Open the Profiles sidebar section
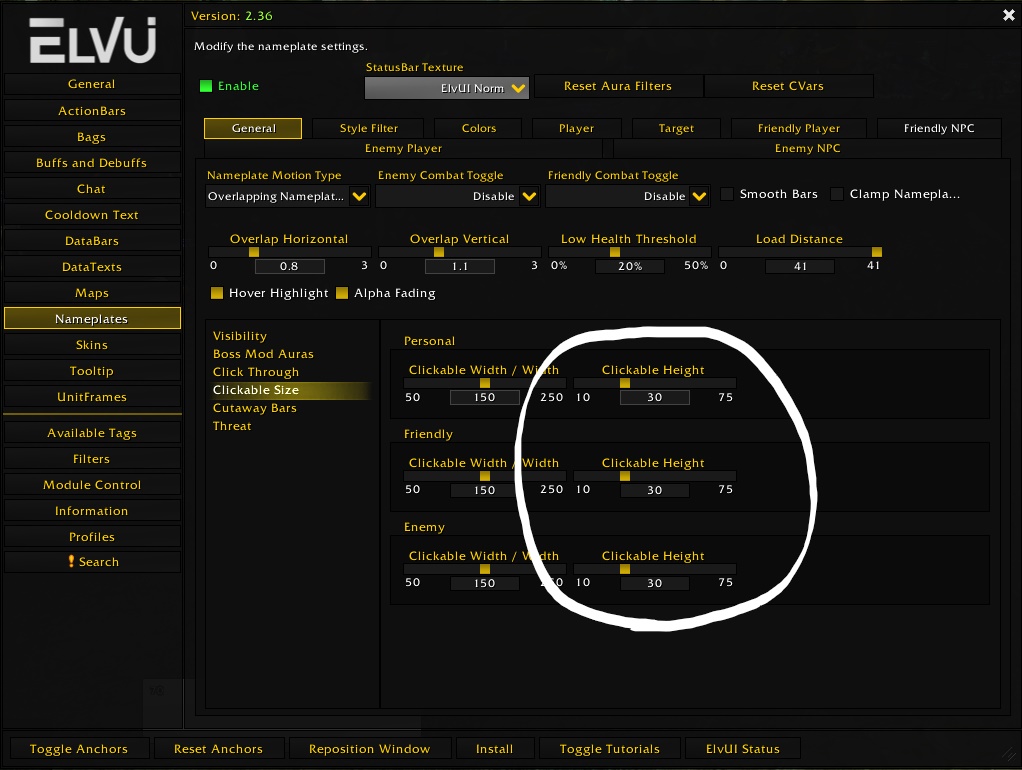Viewport: 1022px width, 770px height. [x=92, y=537]
